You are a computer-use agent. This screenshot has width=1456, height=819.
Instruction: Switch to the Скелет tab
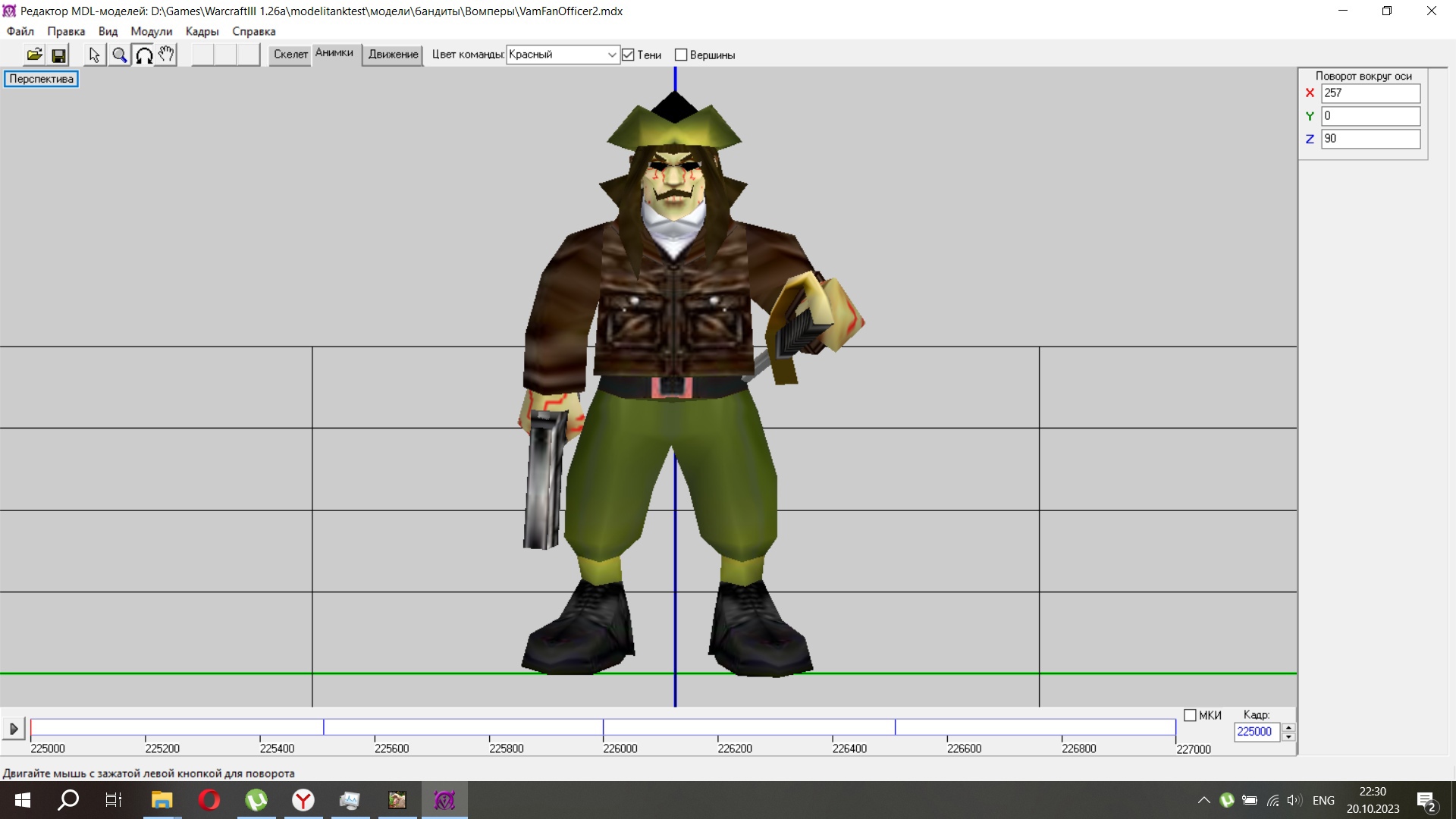pos(290,54)
